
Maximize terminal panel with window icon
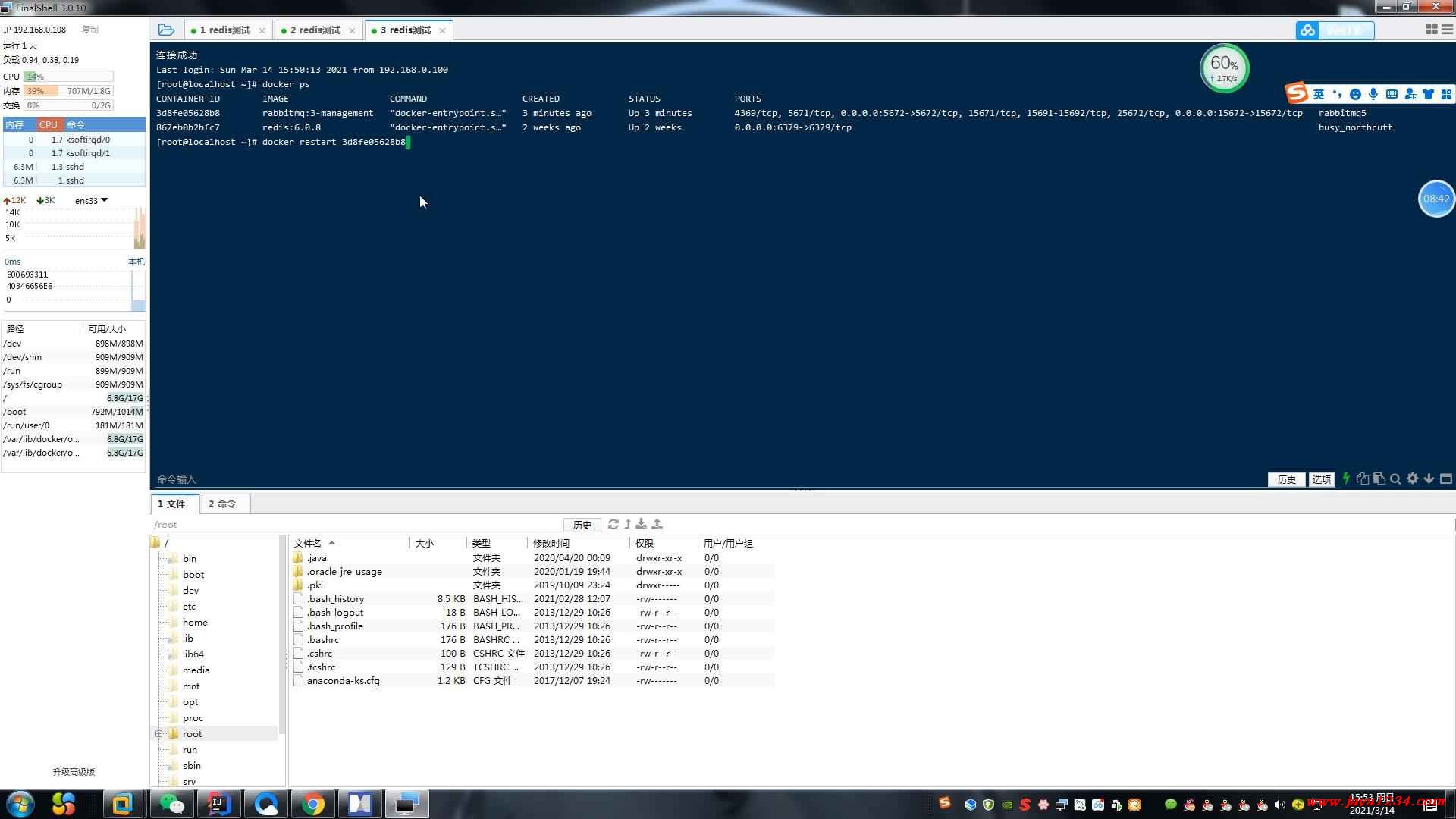pos(1446,479)
